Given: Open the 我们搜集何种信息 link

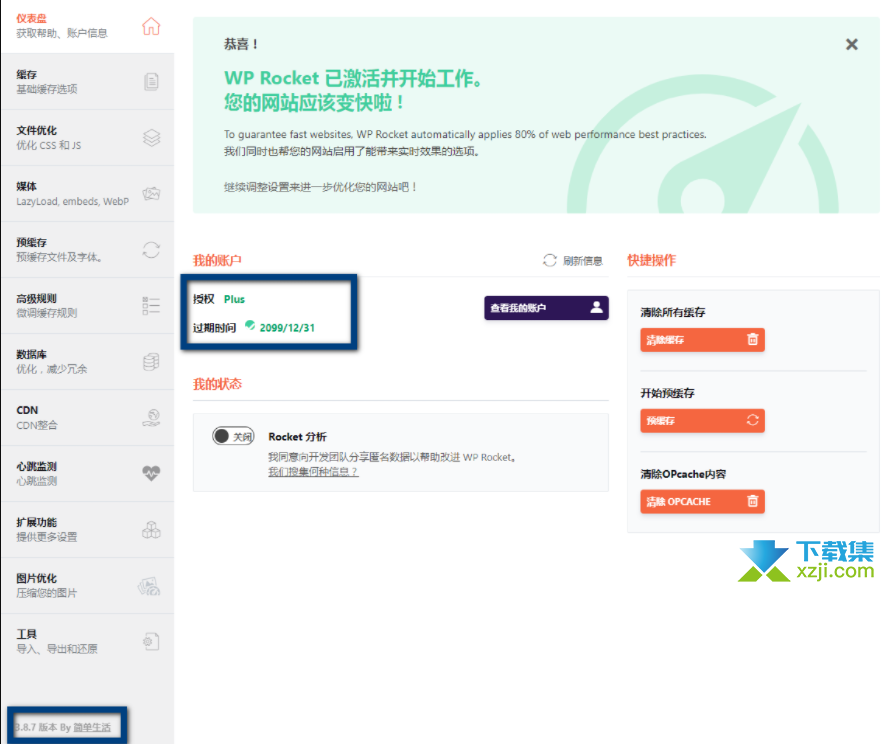Looking at the screenshot, I should [313, 472].
